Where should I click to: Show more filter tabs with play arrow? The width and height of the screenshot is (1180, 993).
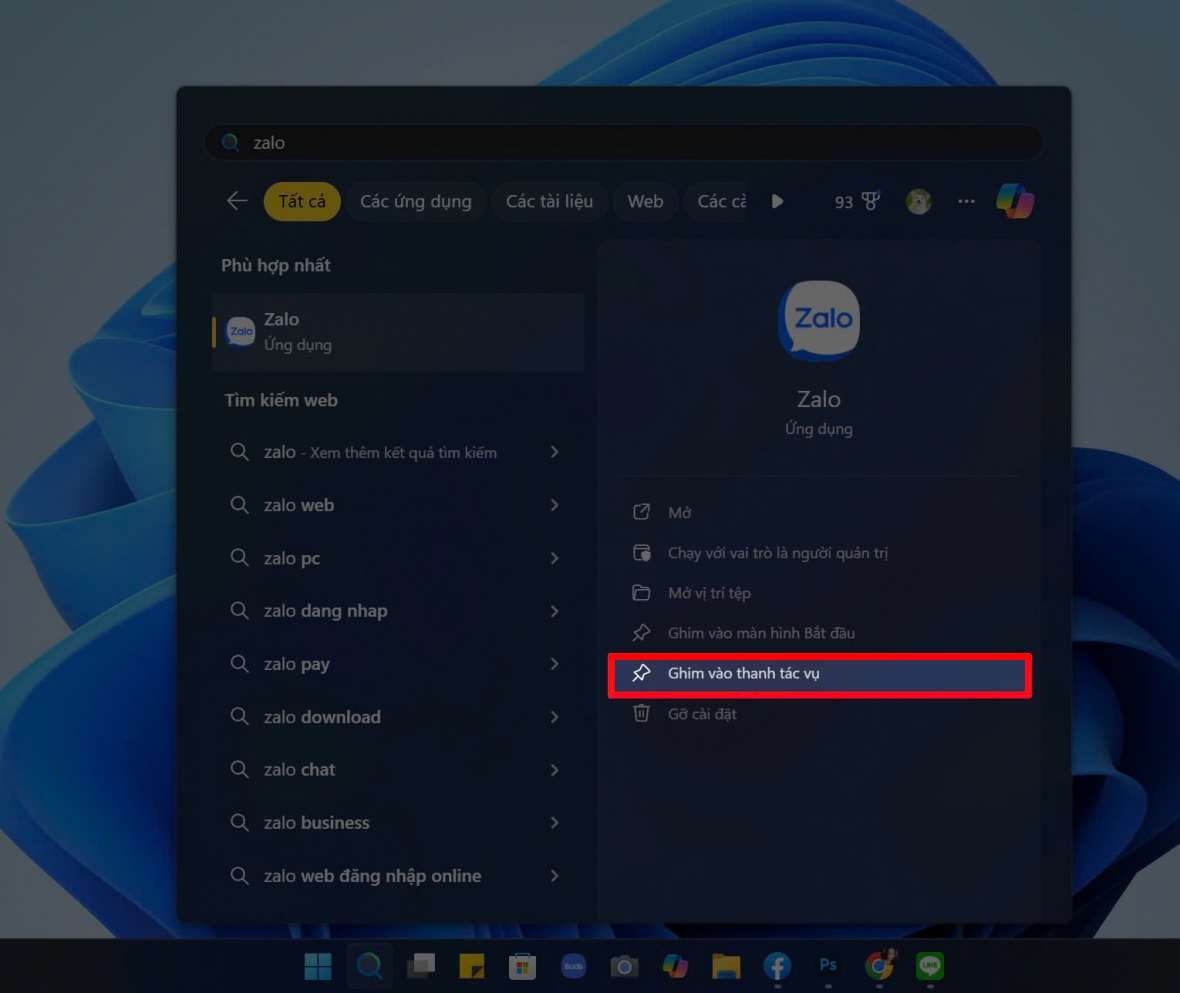click(x=777, y=201)
